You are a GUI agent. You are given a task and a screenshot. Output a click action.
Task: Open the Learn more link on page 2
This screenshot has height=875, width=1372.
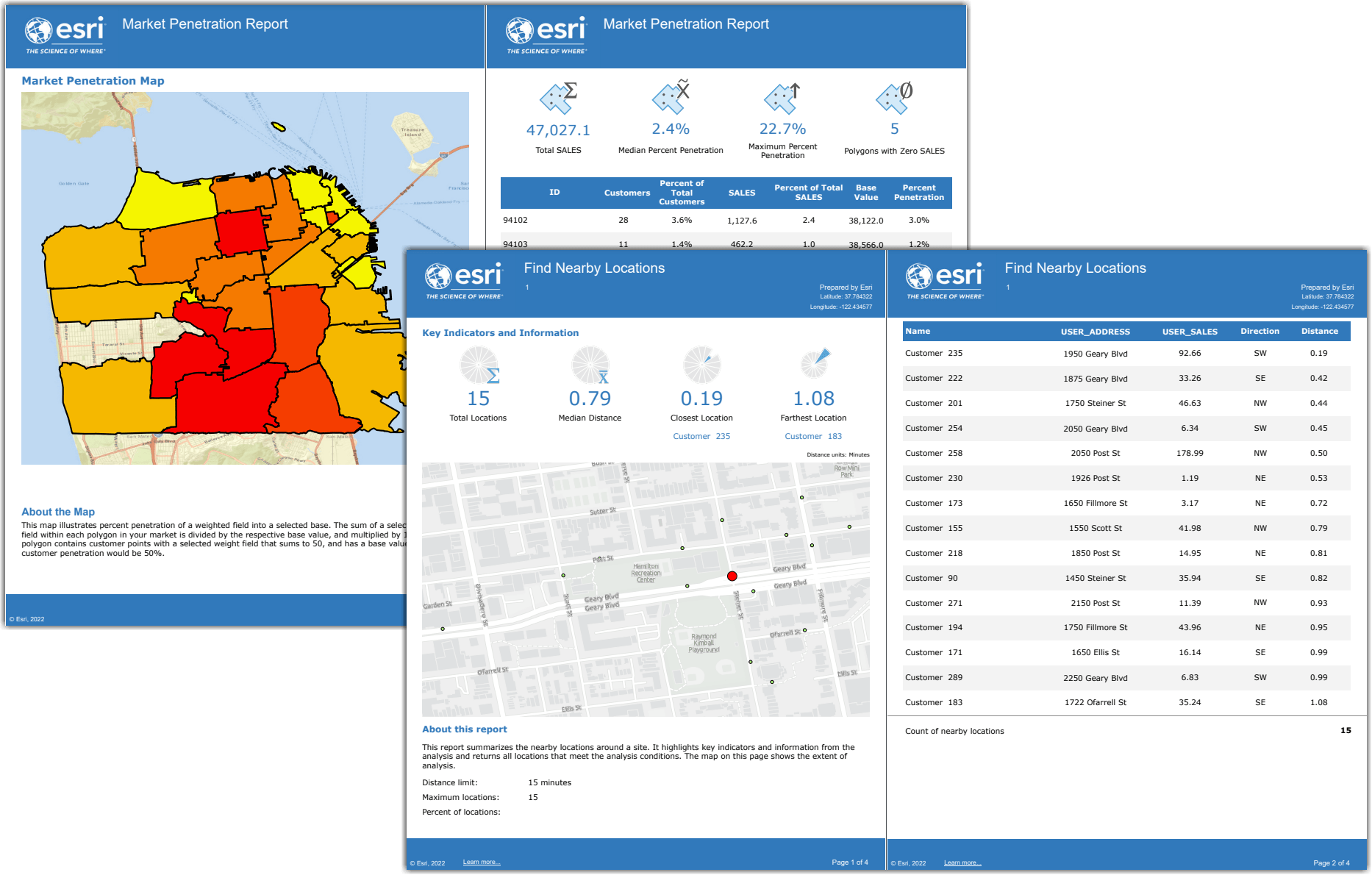962,862
